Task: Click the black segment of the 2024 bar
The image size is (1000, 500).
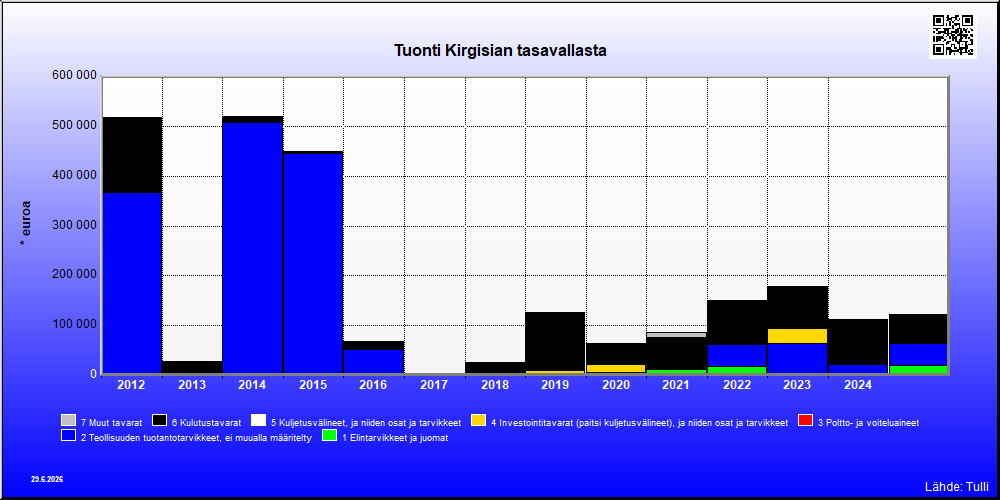Action: 858,342
